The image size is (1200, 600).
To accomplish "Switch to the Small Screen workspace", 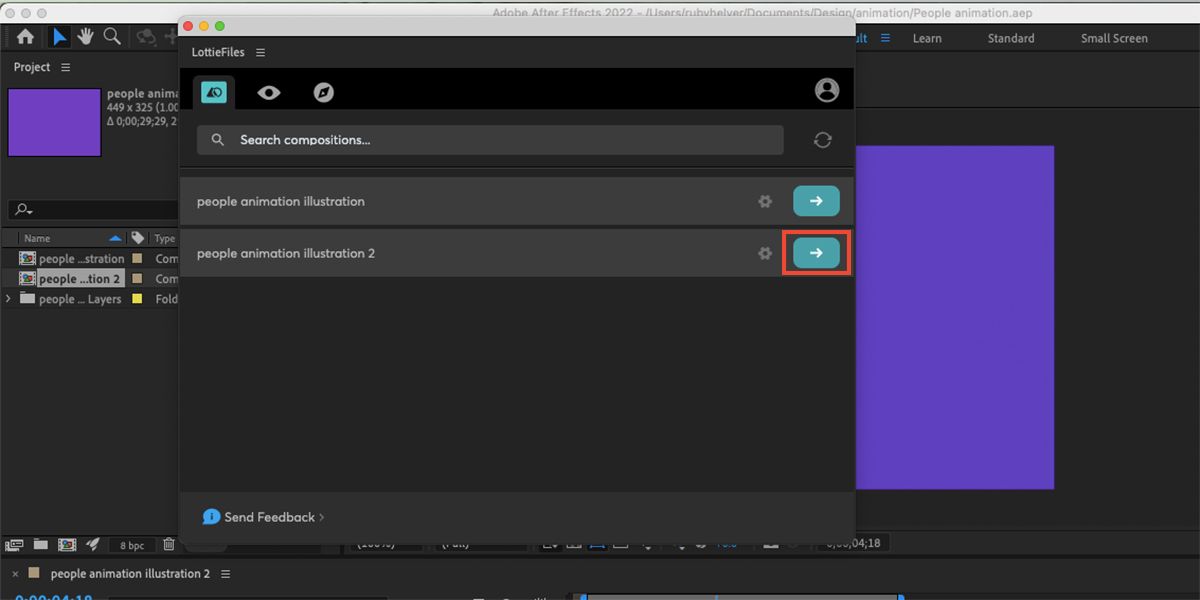I will click(x=1114, y=38).
